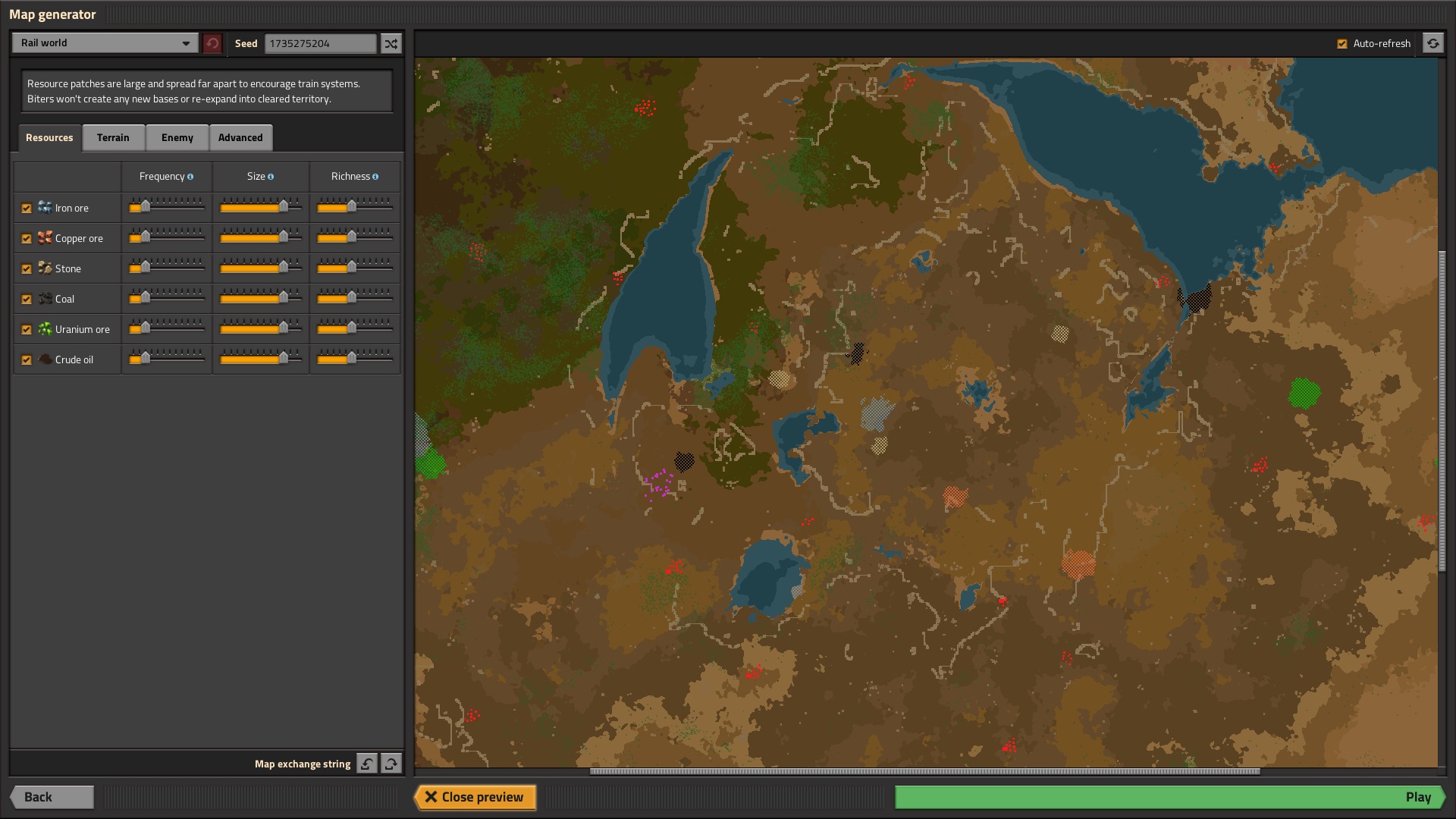The width and height of the screenshot is (1456, 819).
Task: Open the Enemy tab
Action: pos(177,137)
